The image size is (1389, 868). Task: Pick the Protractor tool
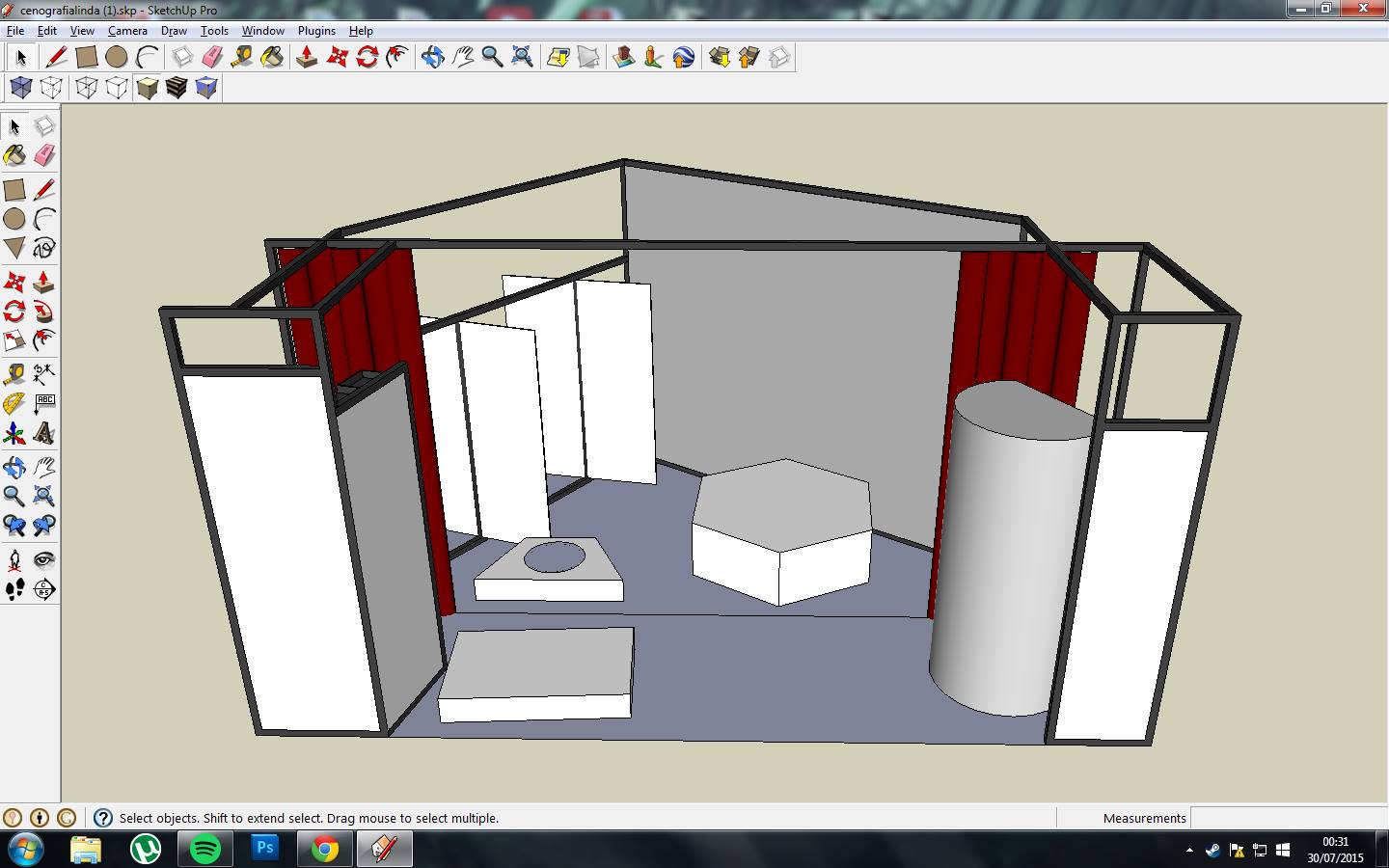coord(14,403)
